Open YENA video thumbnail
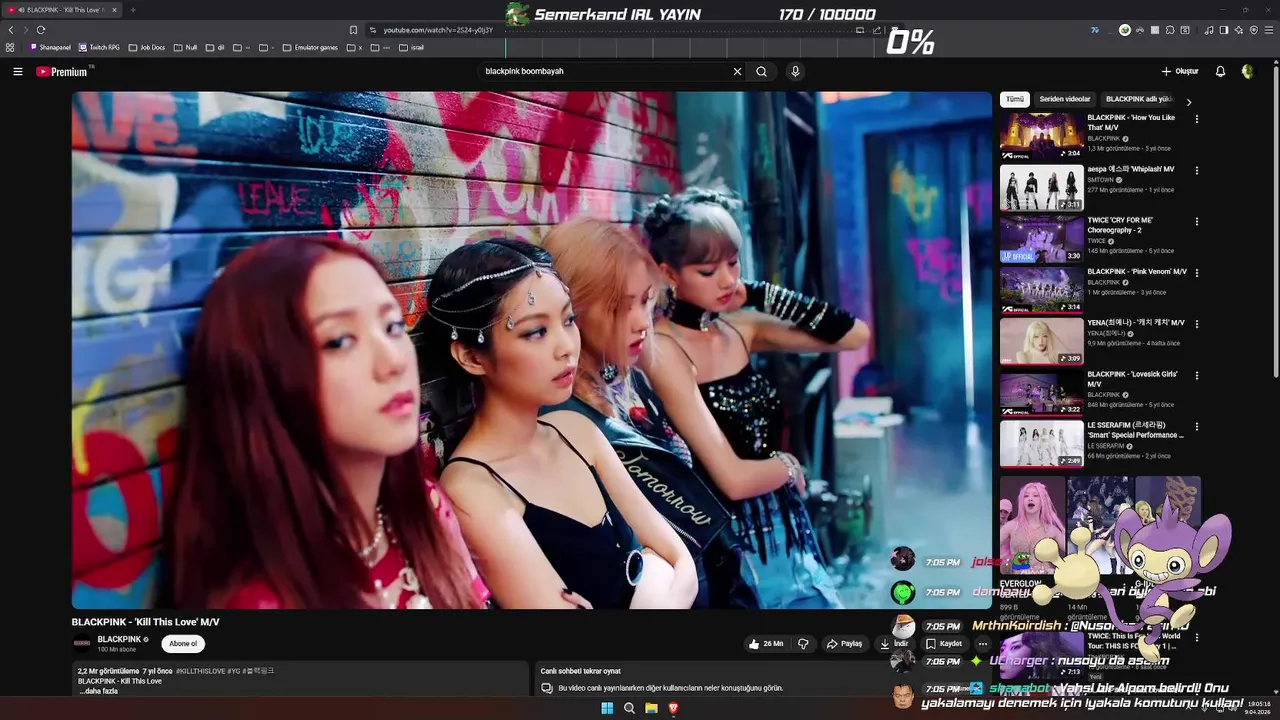Screen dimensions: 1280x720 1042,341
